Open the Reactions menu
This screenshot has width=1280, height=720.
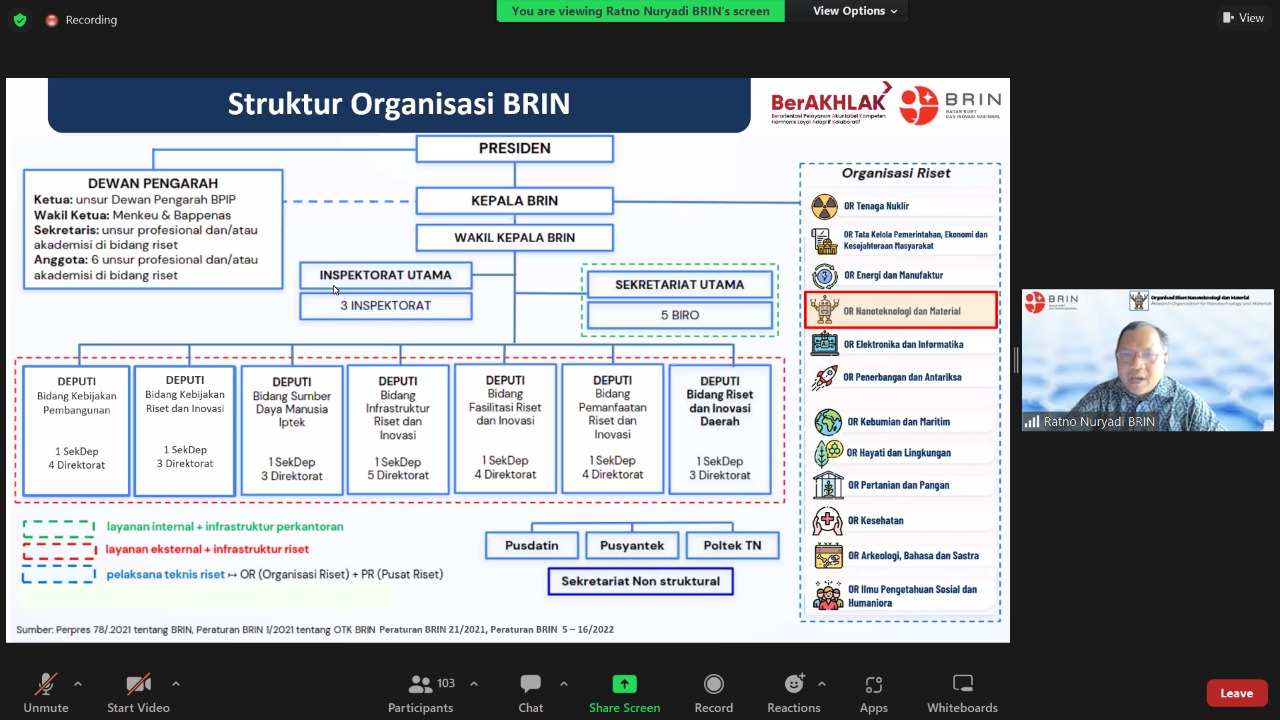[x=794, y=693]
